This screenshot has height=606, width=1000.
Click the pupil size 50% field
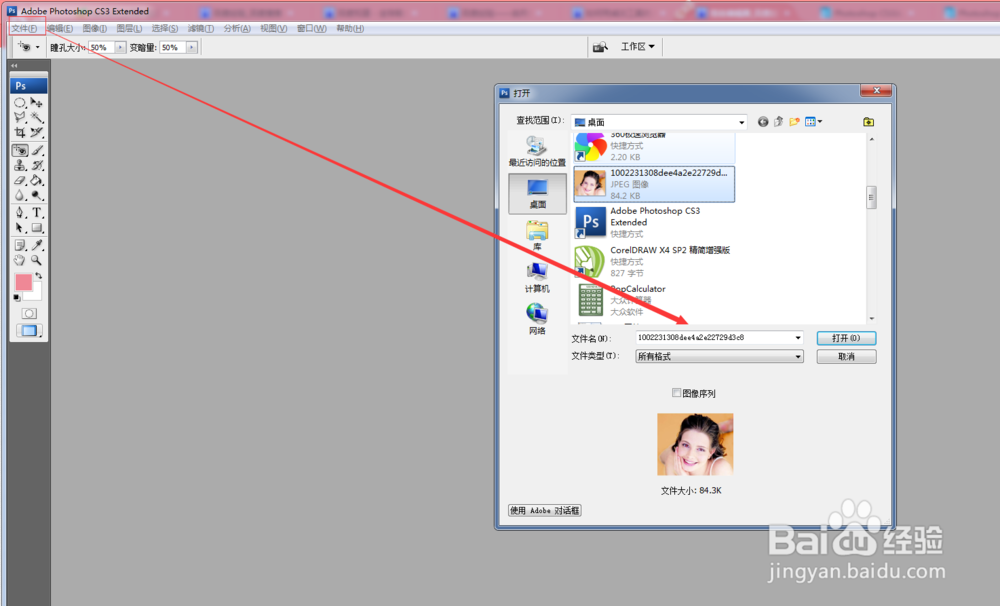tap(101, 47)
